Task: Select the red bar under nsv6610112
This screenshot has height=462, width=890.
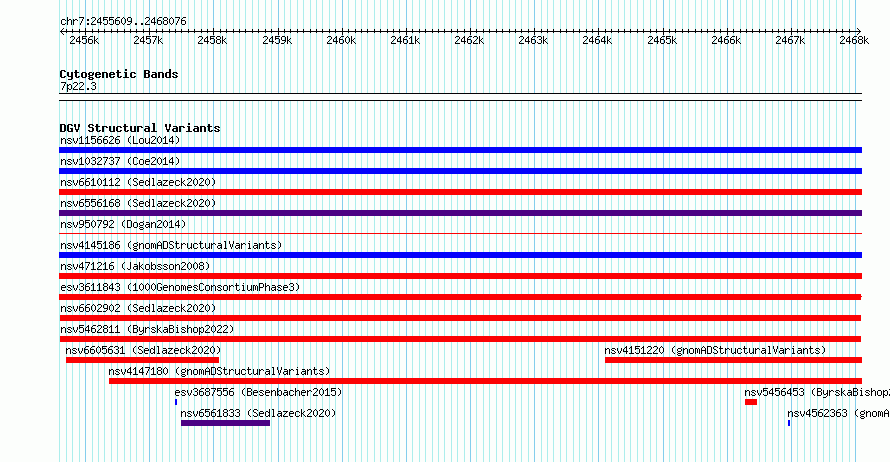Action: pos(460,192)
